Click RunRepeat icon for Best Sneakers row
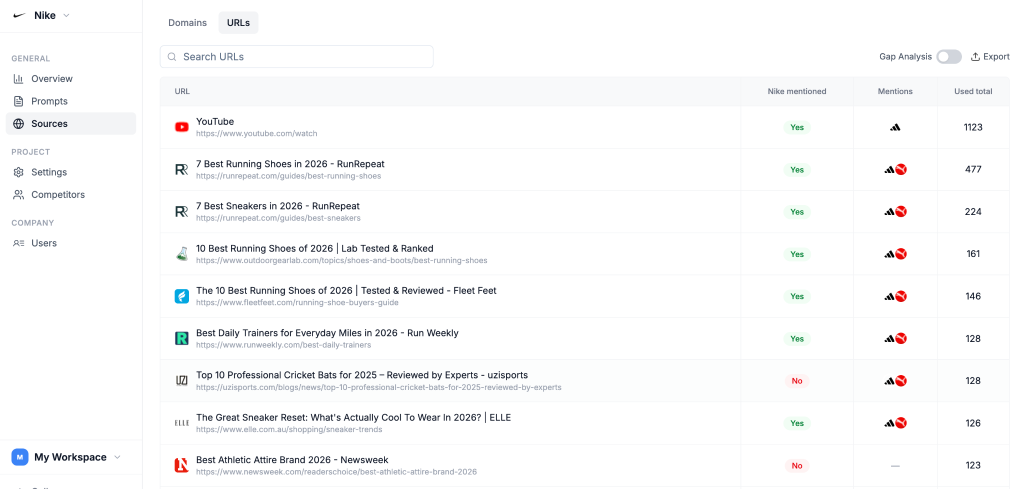1024x489 pixels. [x=182, y=212]
